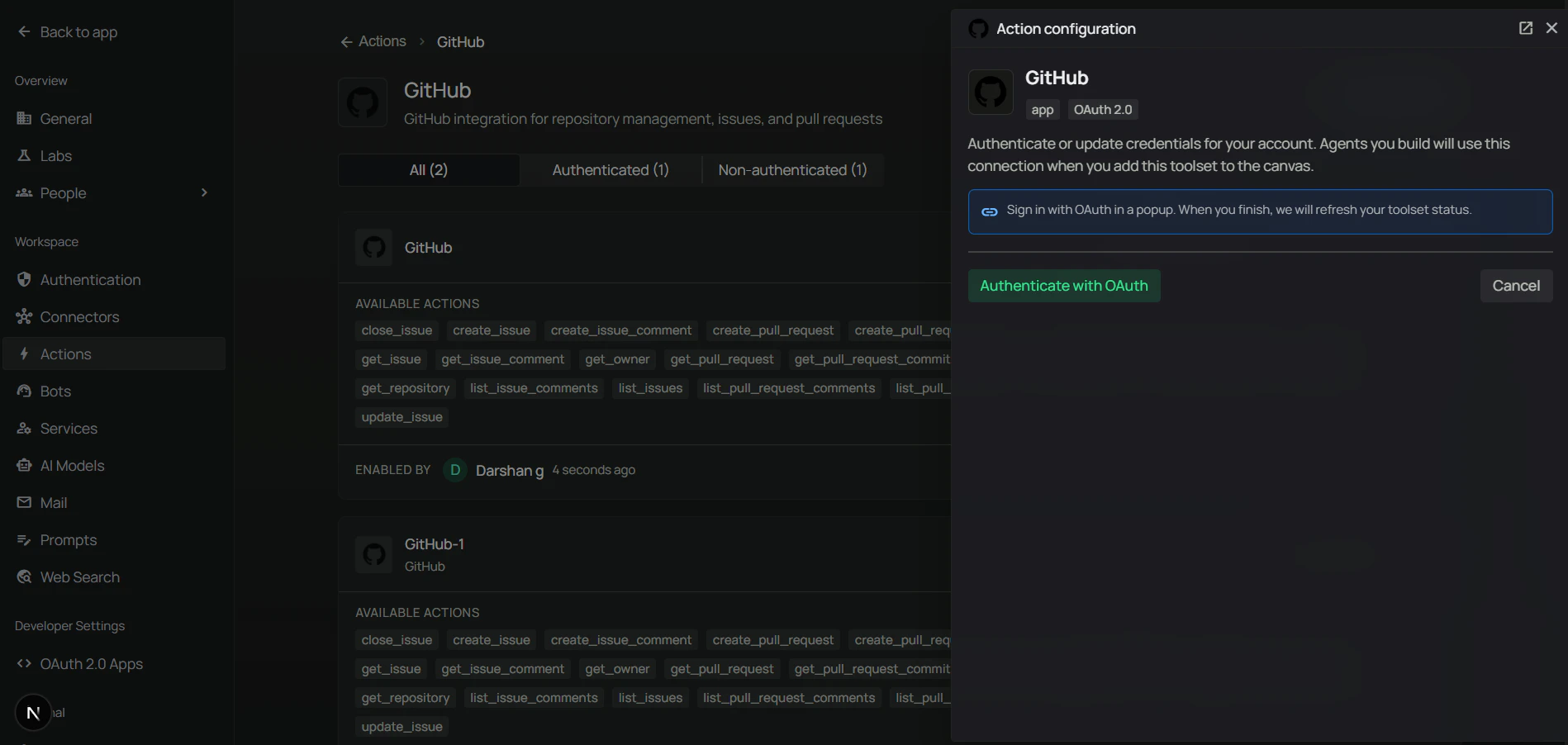
Task: Open Action configuration in new window icon
Action: point(1526,28)
